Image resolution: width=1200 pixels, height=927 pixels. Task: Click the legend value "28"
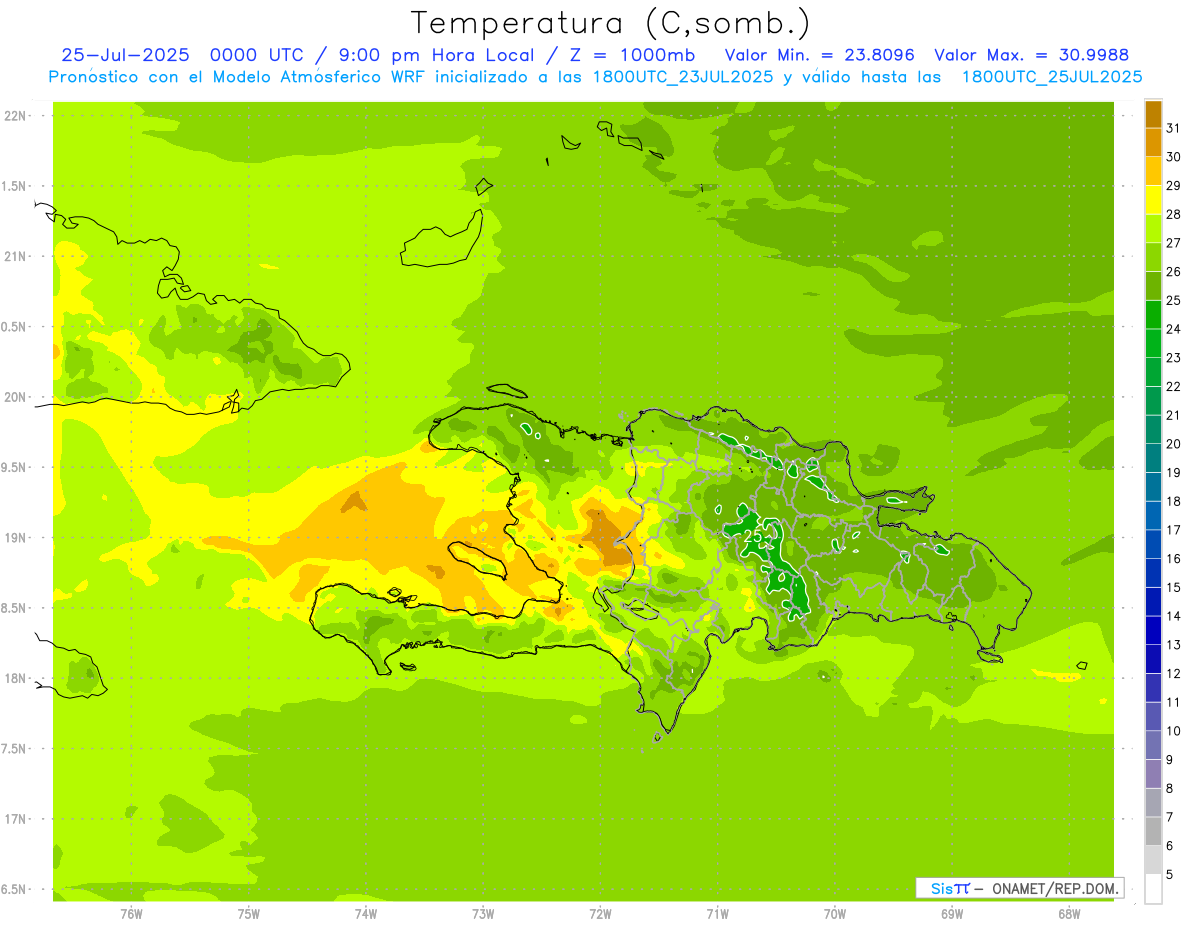click(1174, 214)
